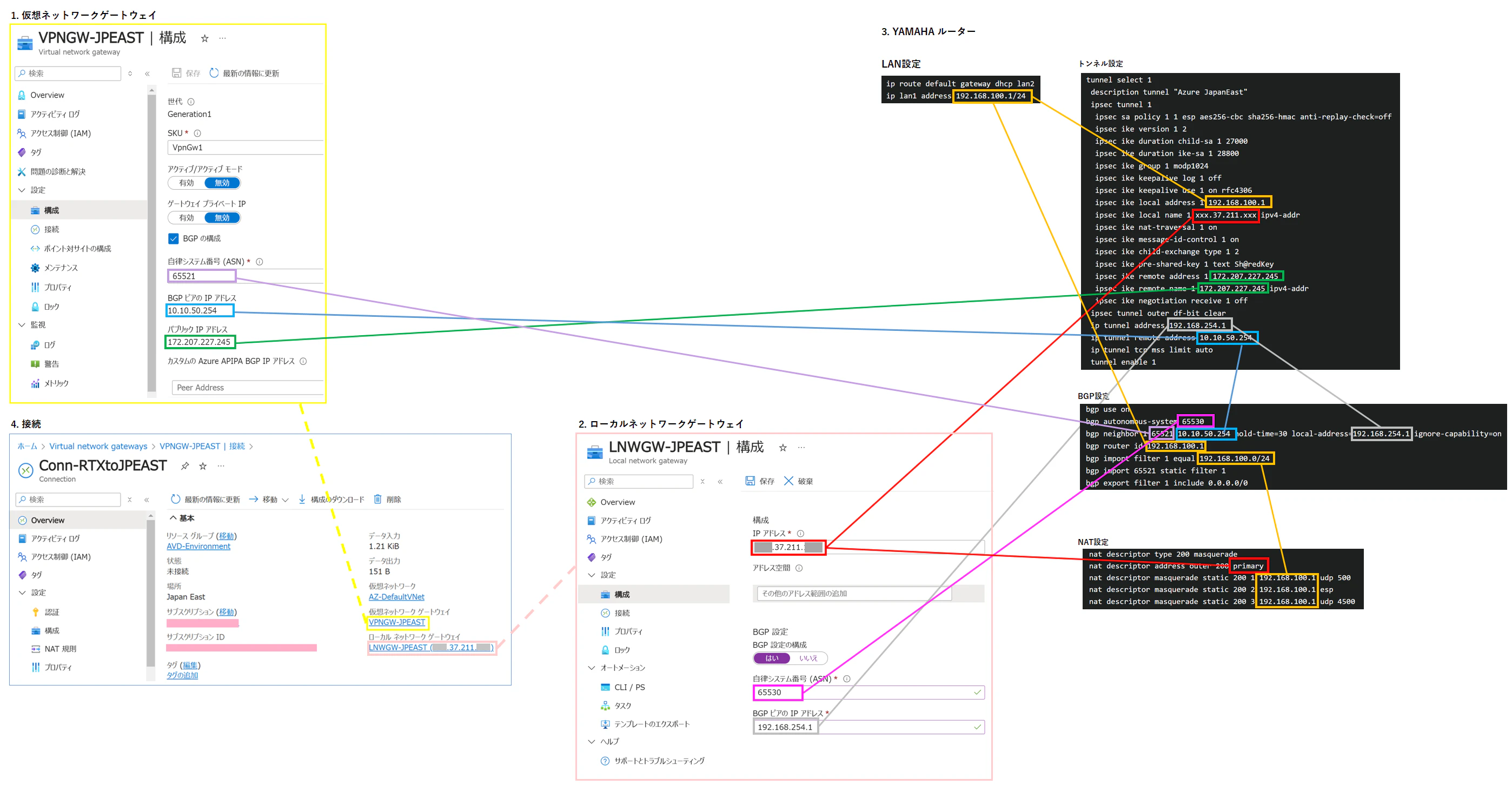Favorite LNWGW-JPEAST with the star icon

coord(782,448)
